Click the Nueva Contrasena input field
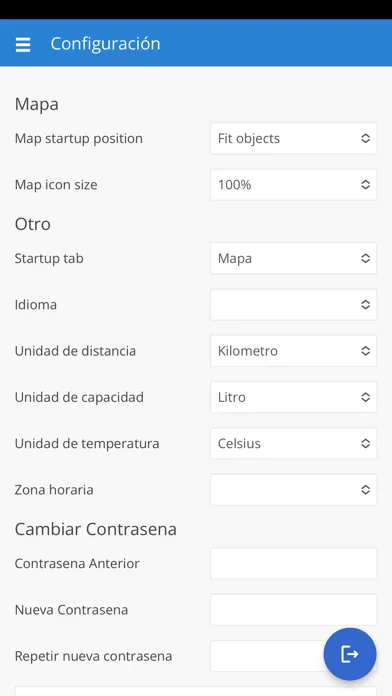This screenshot has height=696, width=392. pyautogui.click(x=293, y=609)
